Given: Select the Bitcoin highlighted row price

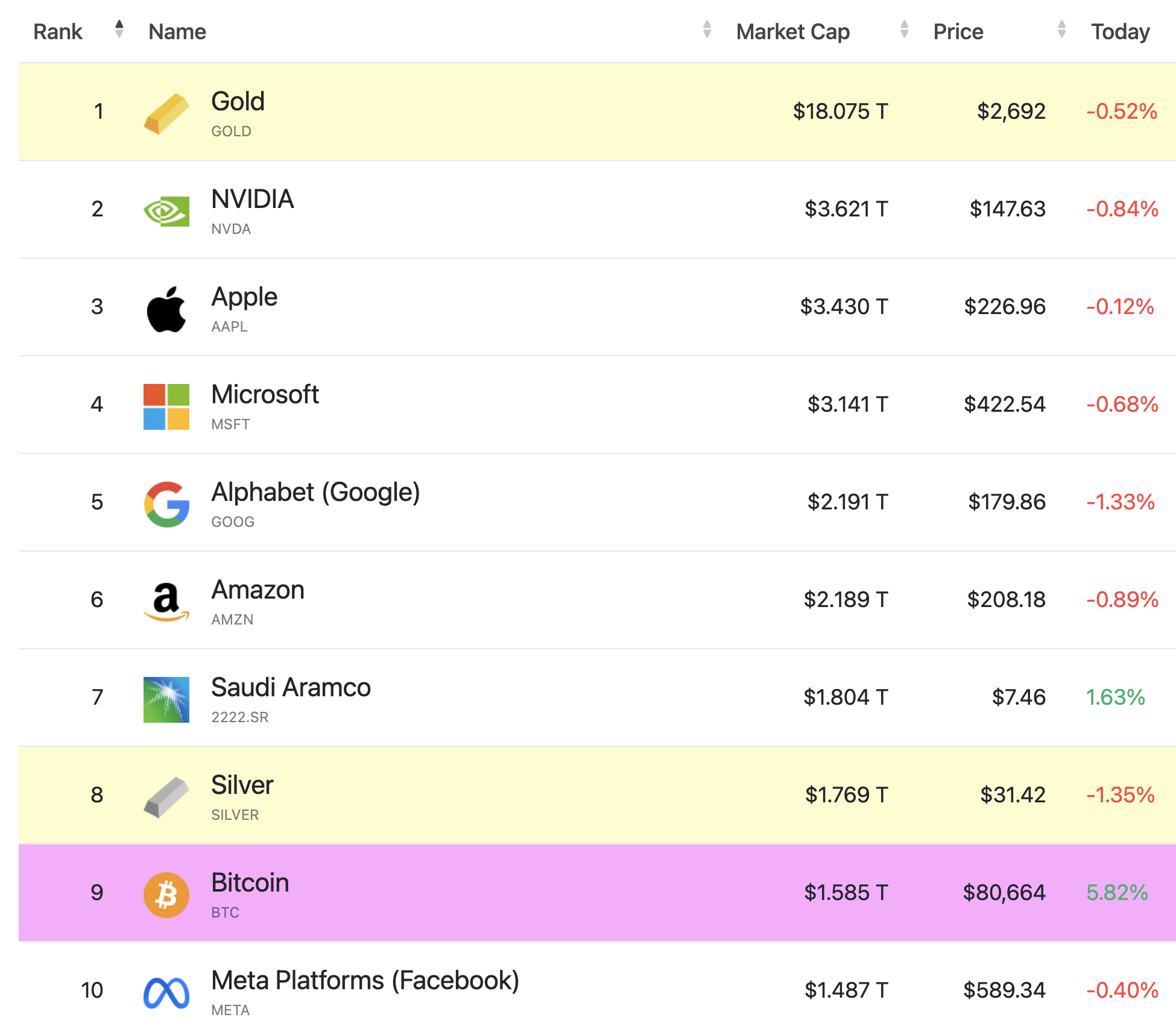Looking at the screenshot, I should coord(1004,892).
